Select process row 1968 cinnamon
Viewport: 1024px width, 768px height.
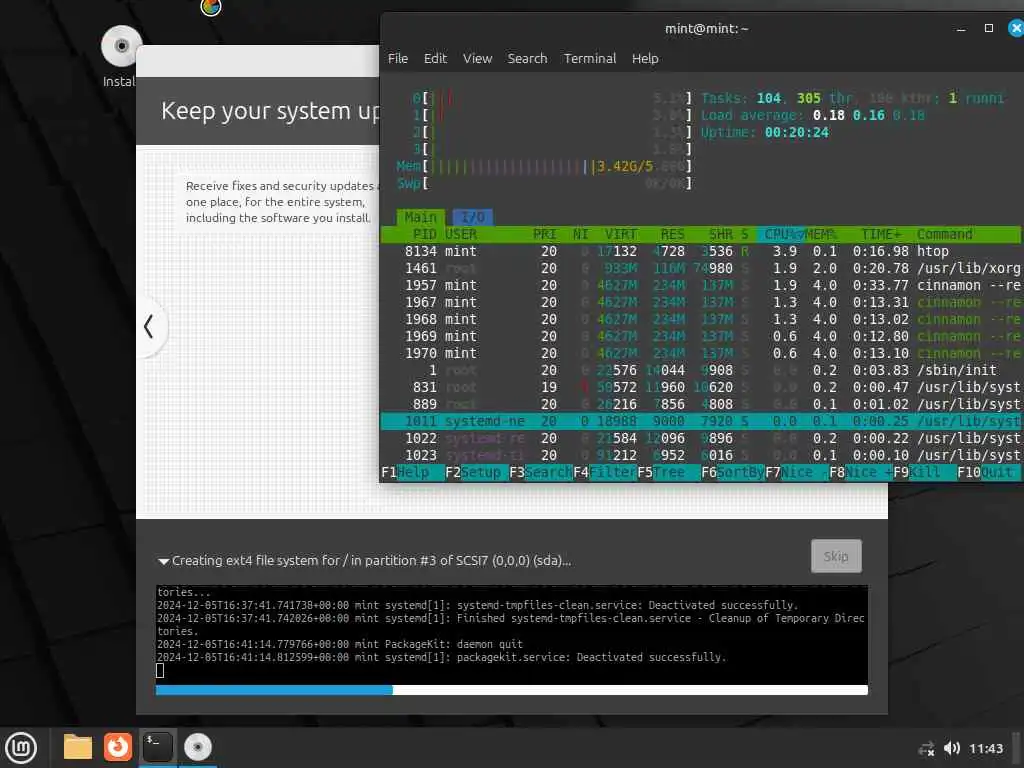tap(700, 319)
